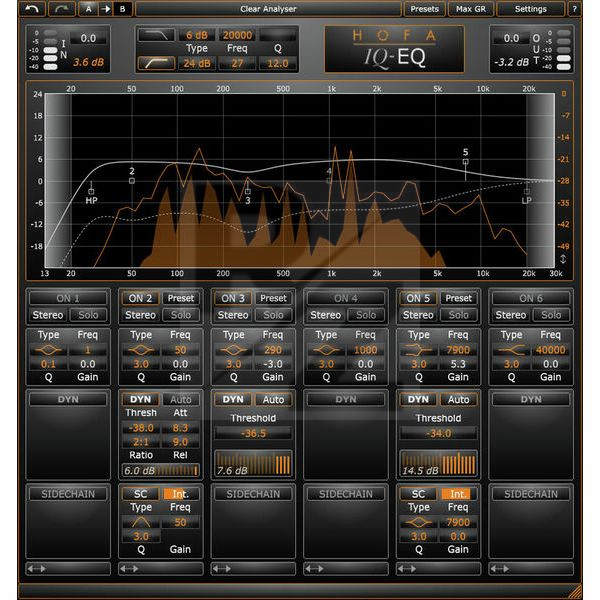This screenshot has height=600, width=600.
Task: Click the LP node in graph
Action: click(x=527, y=191)
